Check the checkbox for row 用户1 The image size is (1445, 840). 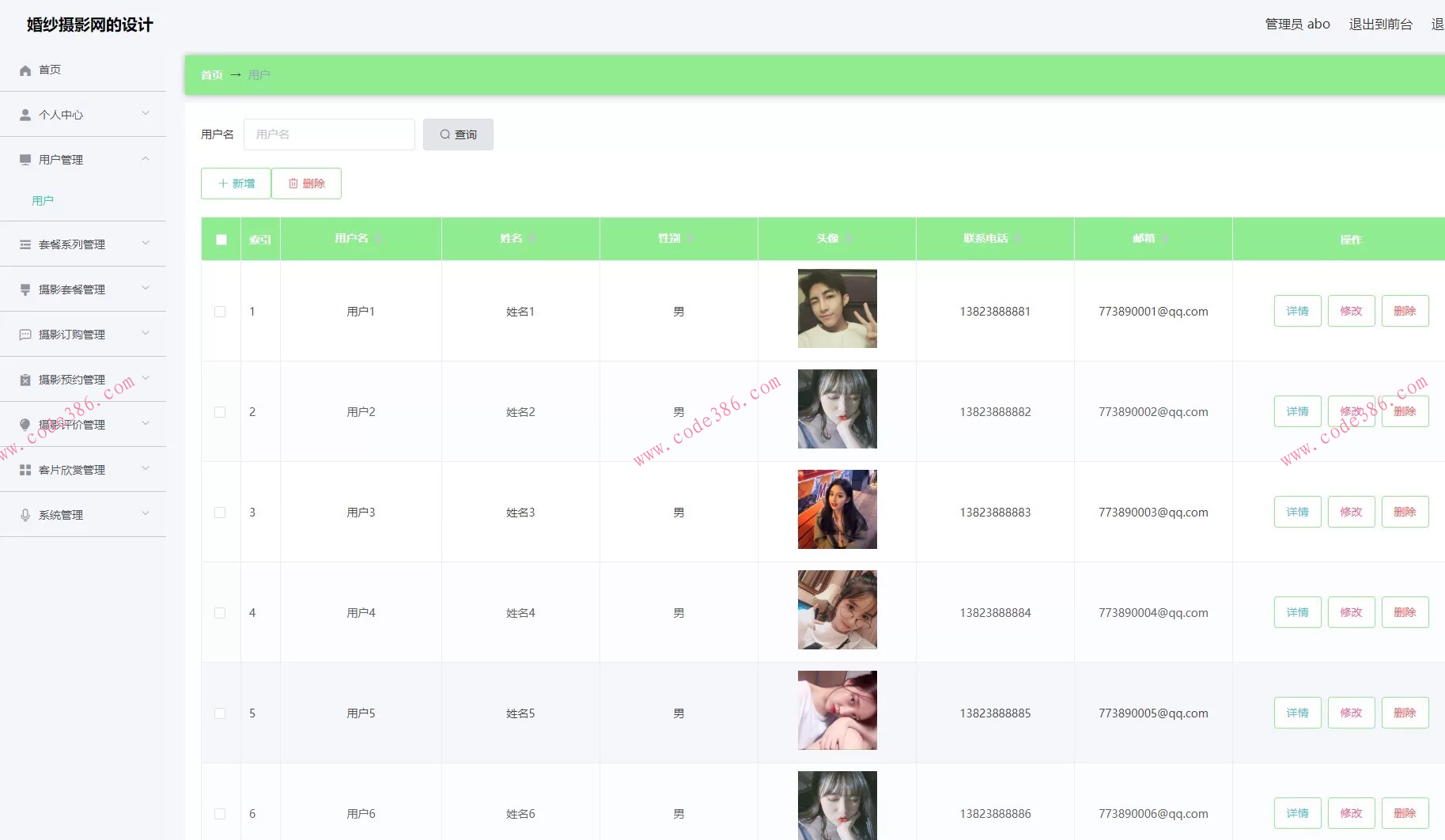(x=220, y=312)
